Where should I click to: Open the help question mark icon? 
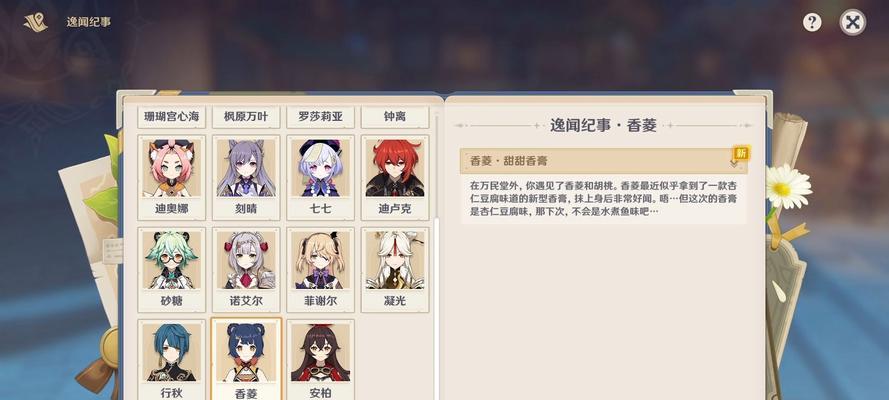pyautogui.click(x=812, y=23)
